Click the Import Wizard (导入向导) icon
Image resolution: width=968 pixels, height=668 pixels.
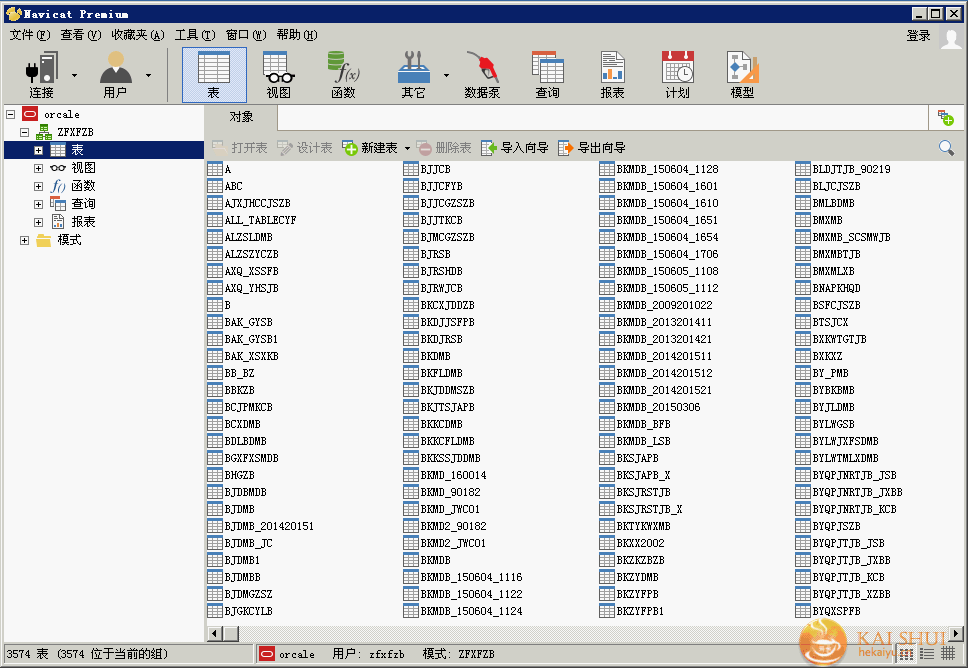[x=489, y=148]
